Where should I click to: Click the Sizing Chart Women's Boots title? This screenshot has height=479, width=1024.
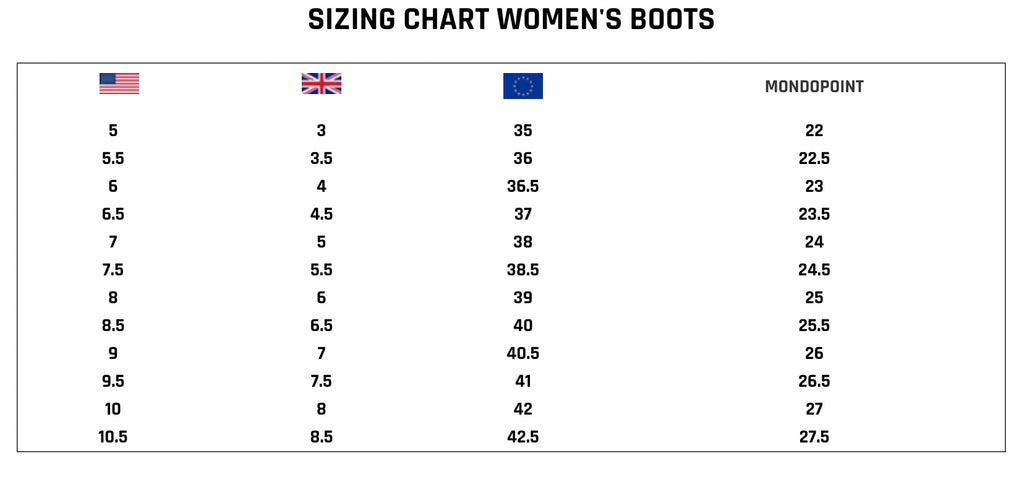point(511,20)
